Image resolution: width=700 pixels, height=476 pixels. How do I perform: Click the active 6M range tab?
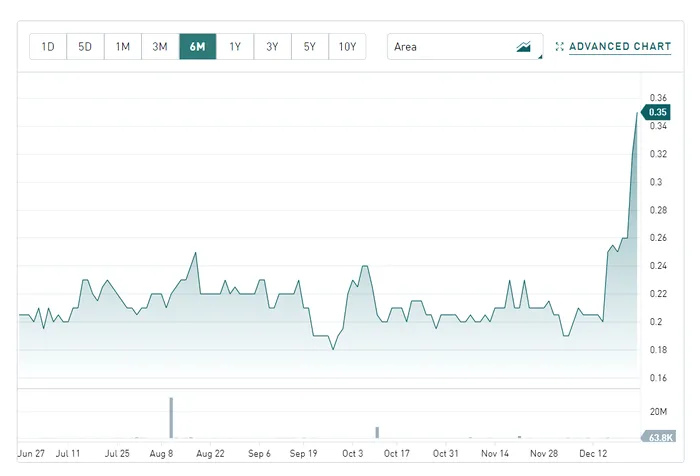pos(197,47)
